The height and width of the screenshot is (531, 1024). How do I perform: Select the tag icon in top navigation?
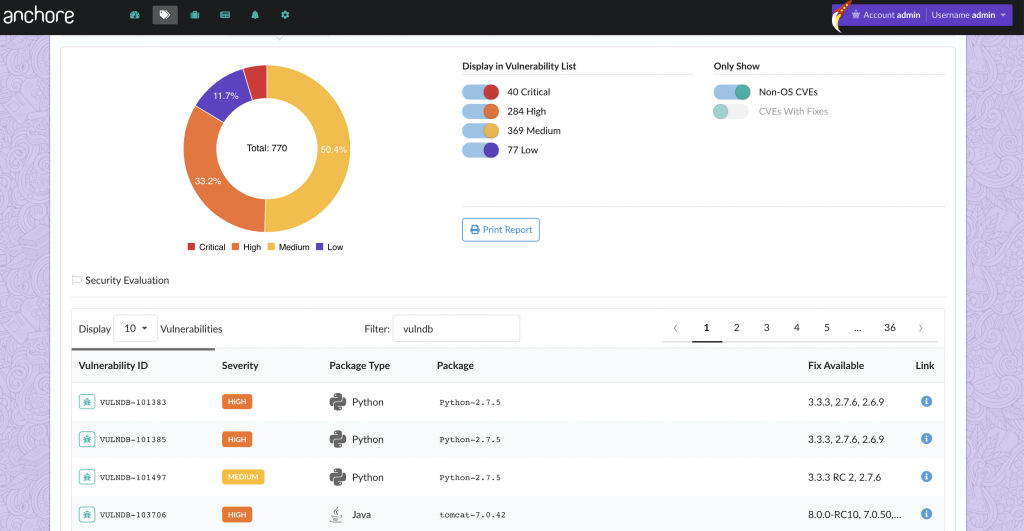pos(165,15)
